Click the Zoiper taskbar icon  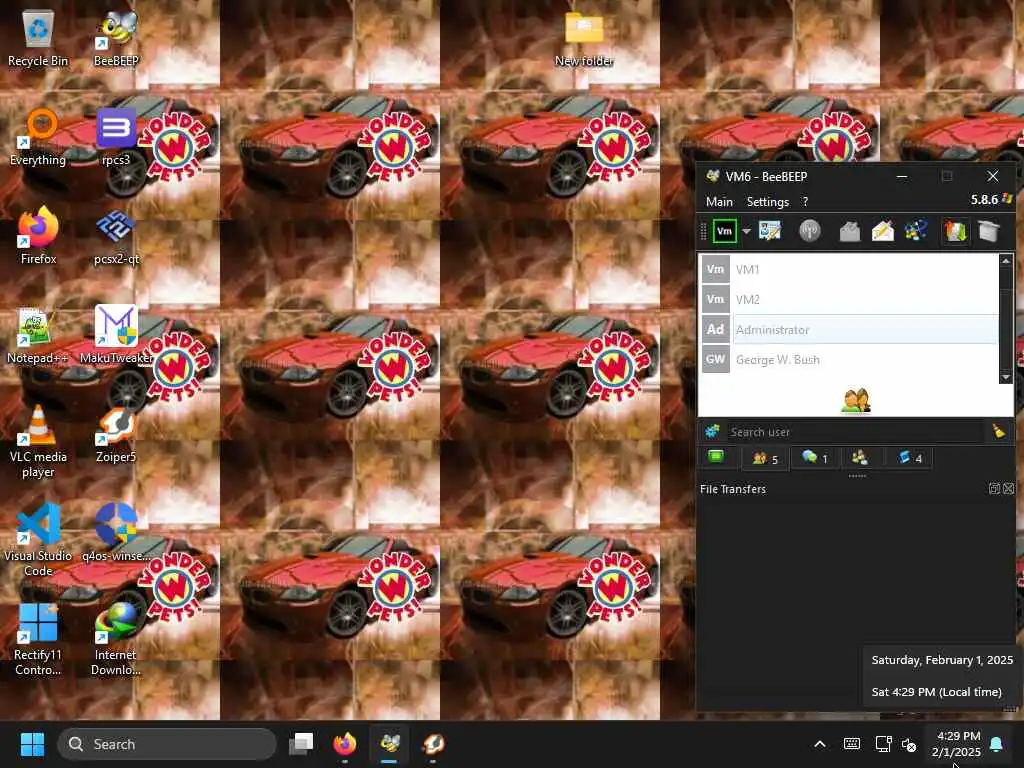(x=434, y=744)
